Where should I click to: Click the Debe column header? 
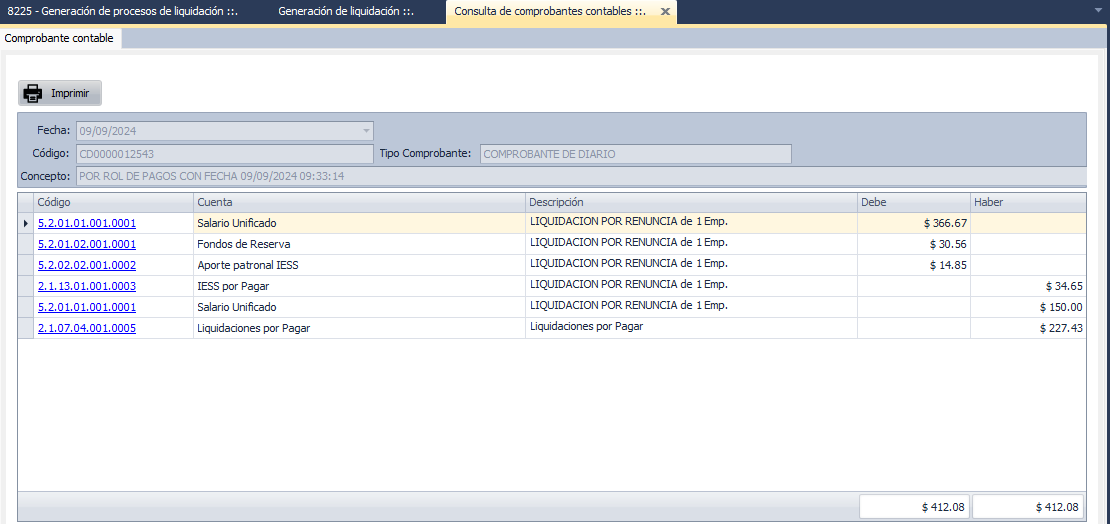tap(913, 202)
